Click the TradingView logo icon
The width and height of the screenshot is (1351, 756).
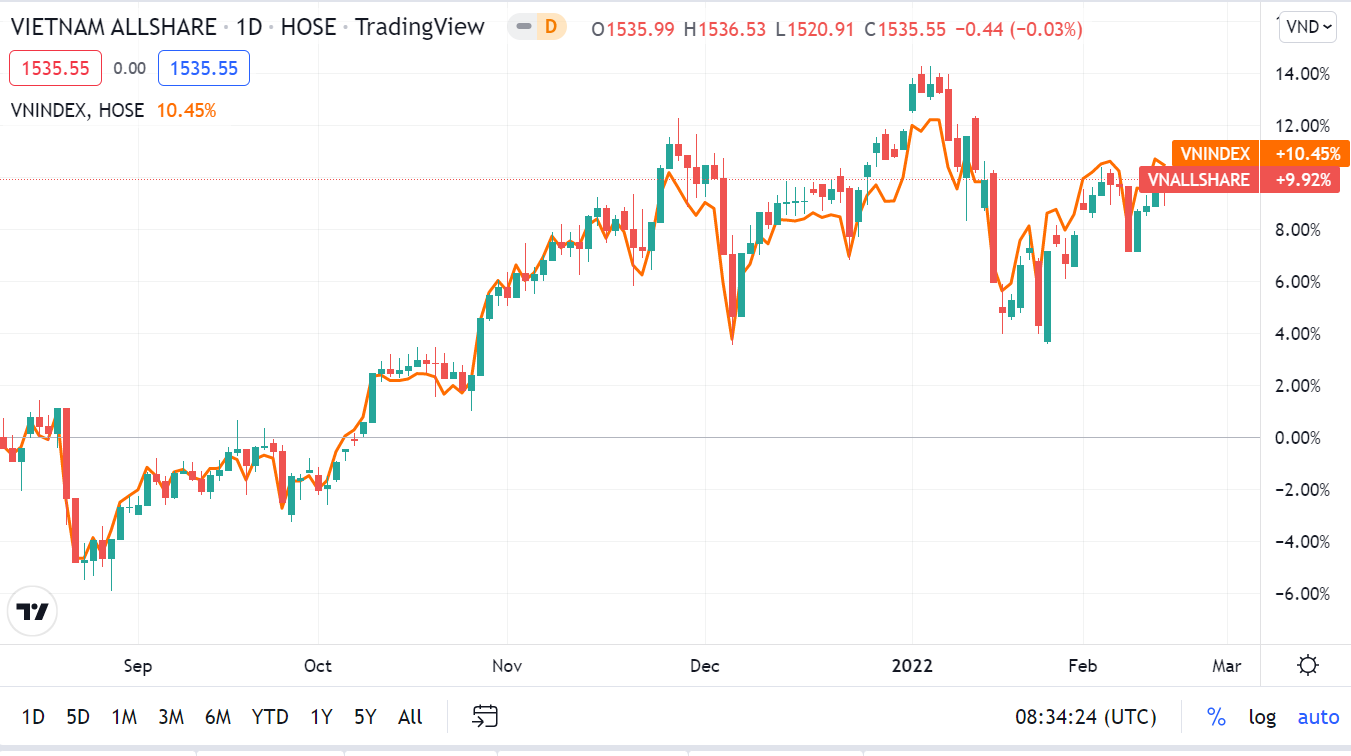(32, 611)
